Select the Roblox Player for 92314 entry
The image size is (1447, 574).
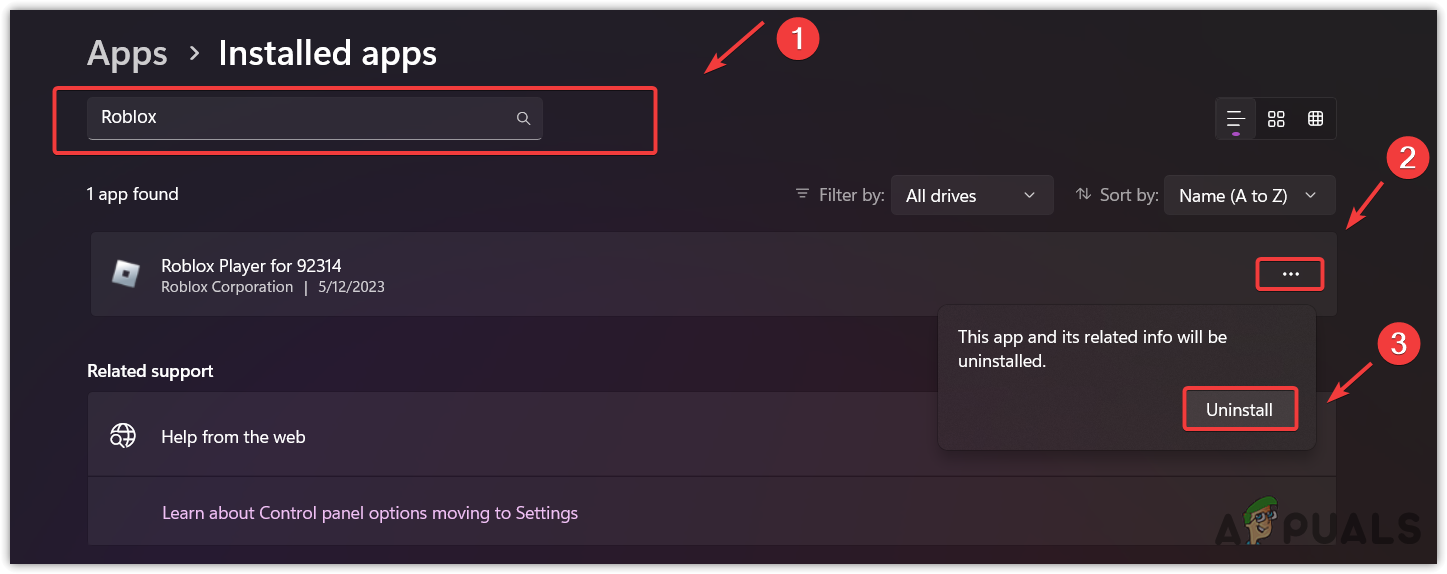pos(252,265)
